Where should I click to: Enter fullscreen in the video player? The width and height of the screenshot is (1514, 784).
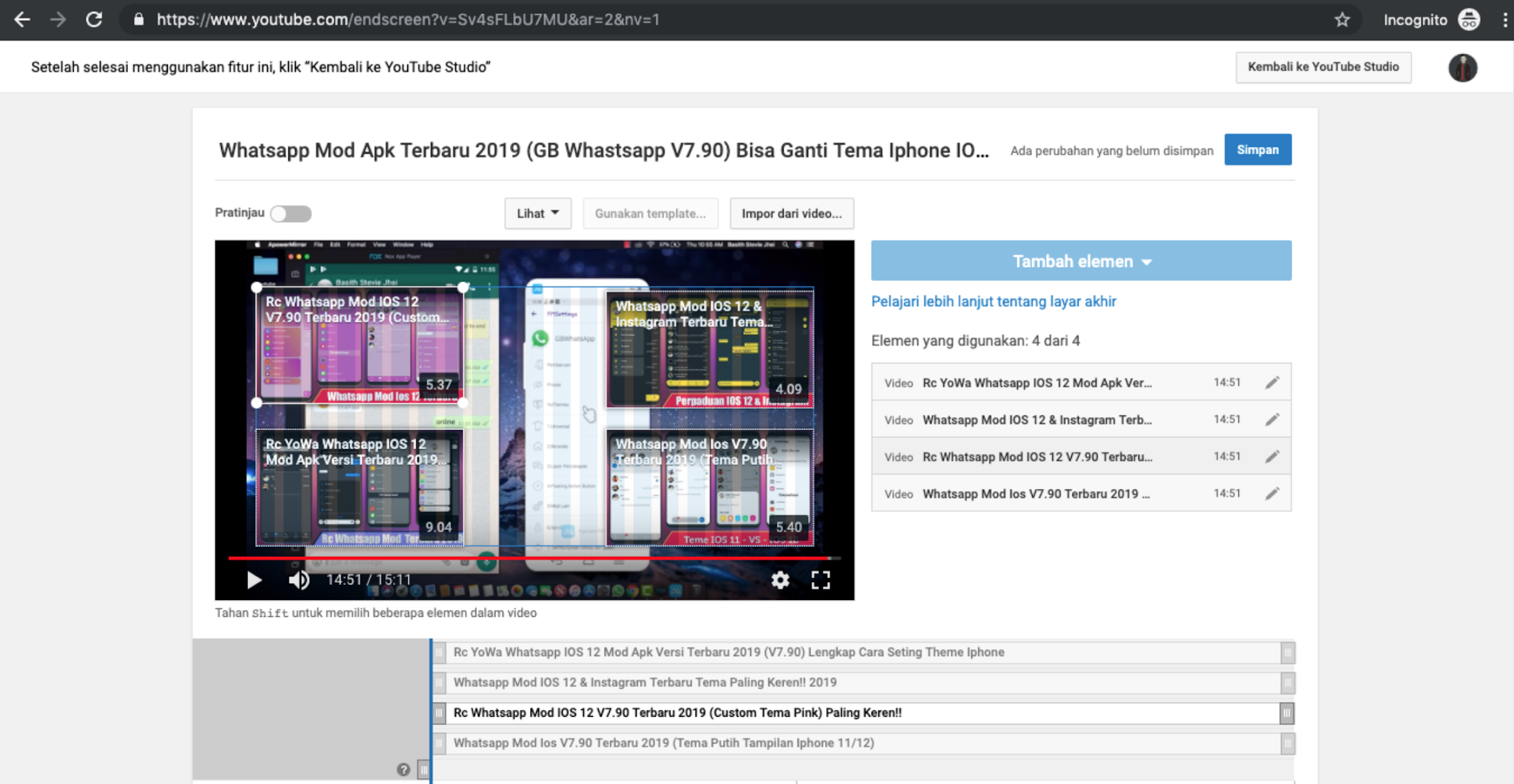pos(821,580)
